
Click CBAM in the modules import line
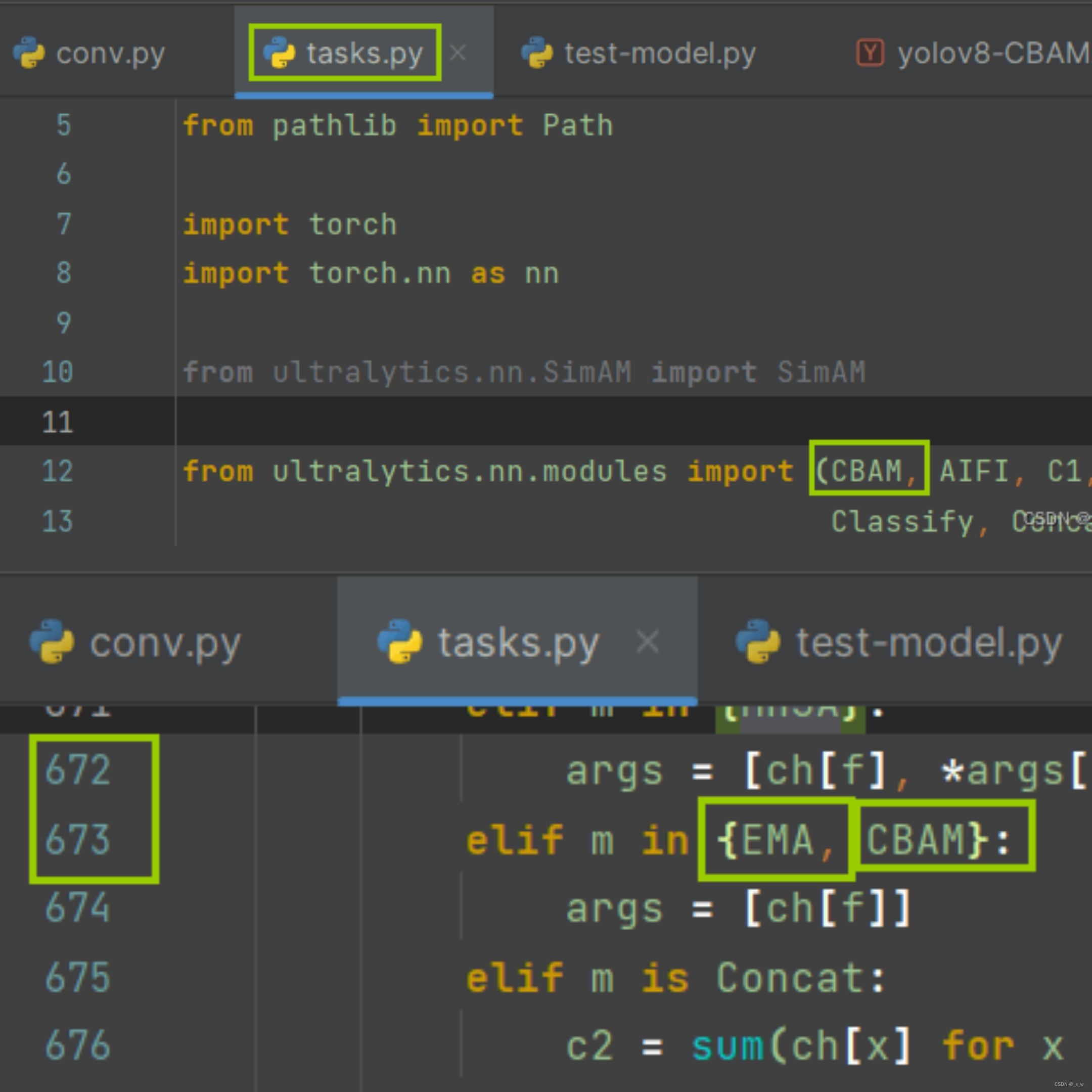[x=866, y=471]
